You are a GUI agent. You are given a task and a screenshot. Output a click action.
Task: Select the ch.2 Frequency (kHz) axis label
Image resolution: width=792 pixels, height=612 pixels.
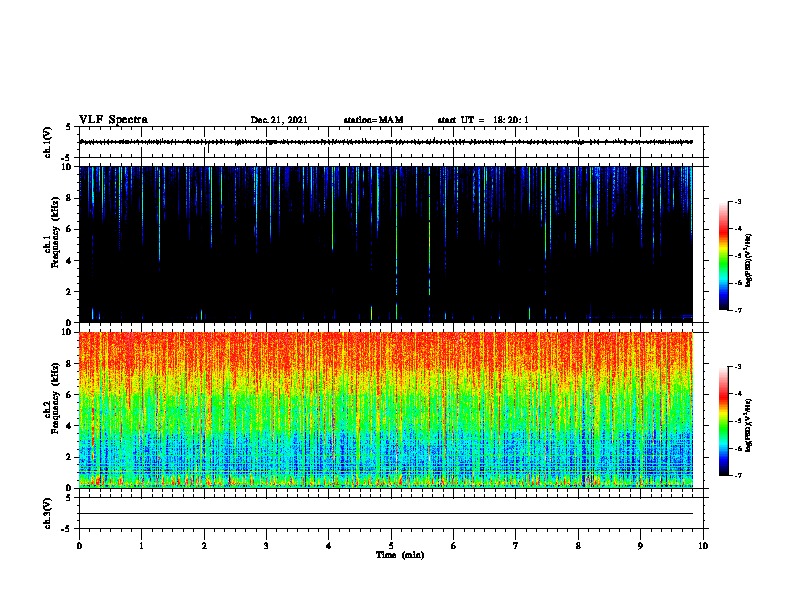click(x=52, y=398)
